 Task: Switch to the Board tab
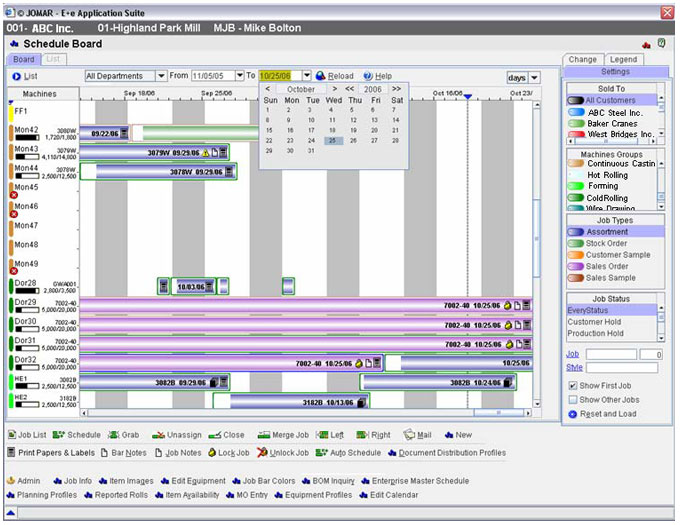pyautogui.click(x=23, y=59)
